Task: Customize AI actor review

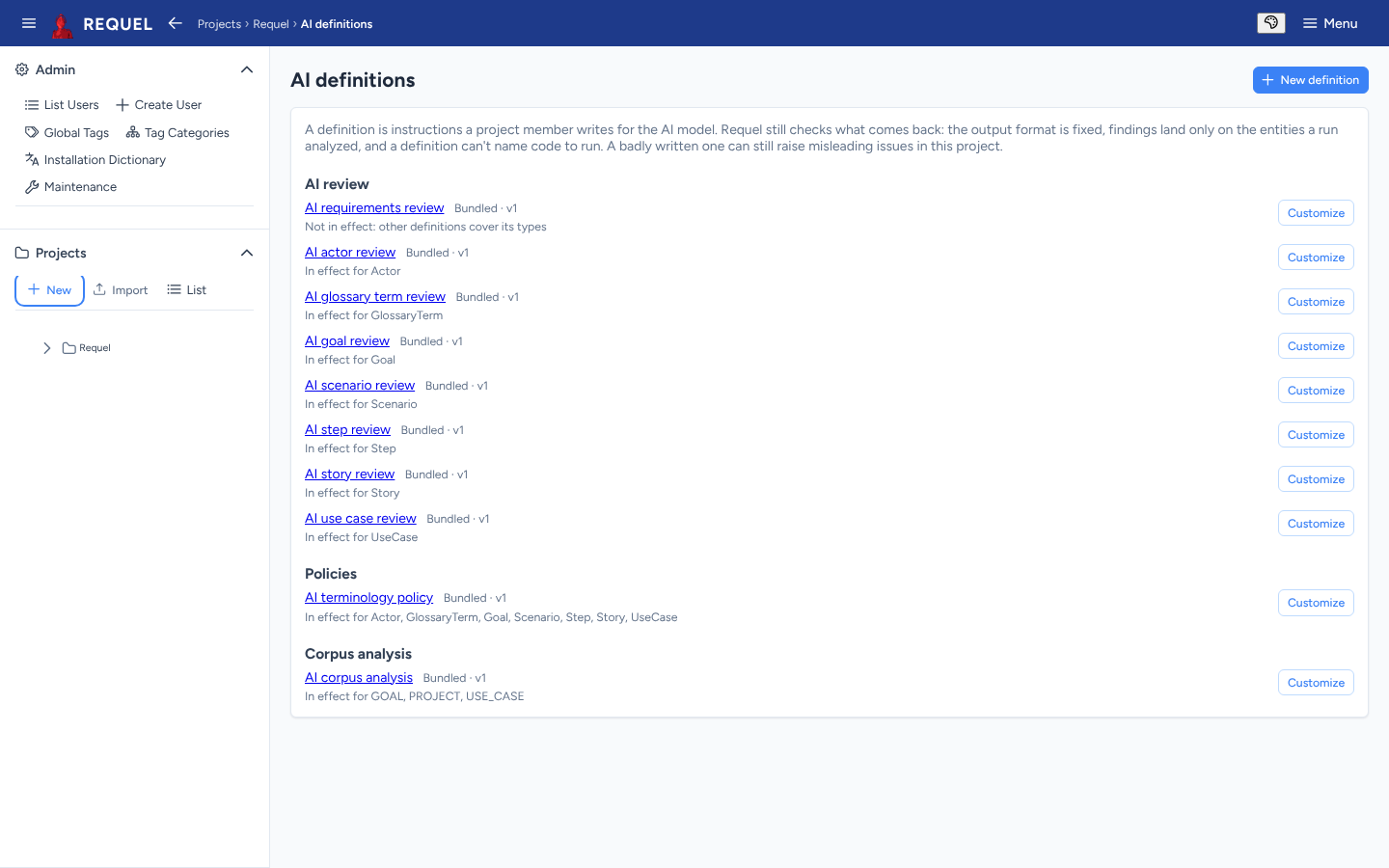Action: tap(1316, 258)
